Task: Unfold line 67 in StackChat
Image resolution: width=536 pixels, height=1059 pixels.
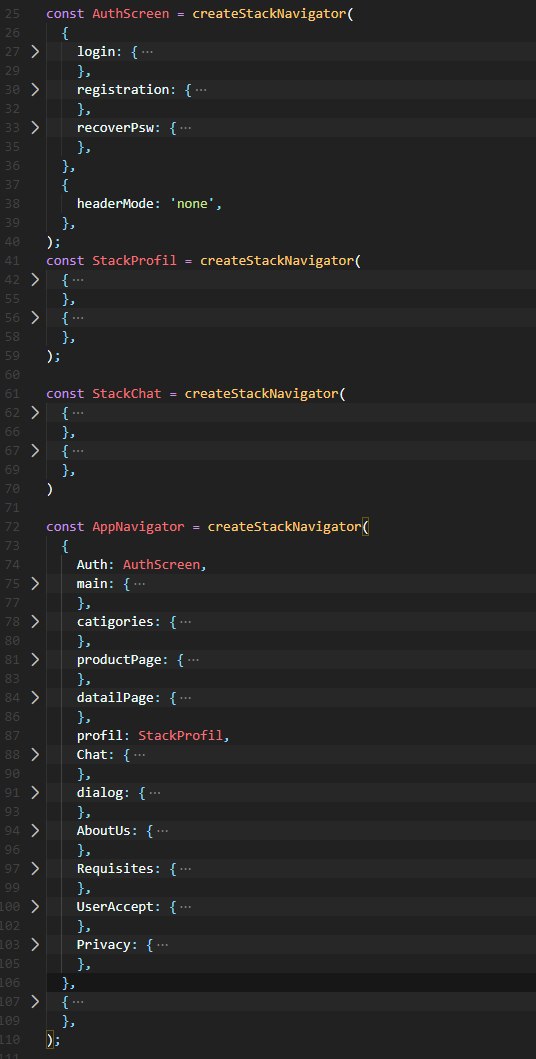Action: coord(35,450)
